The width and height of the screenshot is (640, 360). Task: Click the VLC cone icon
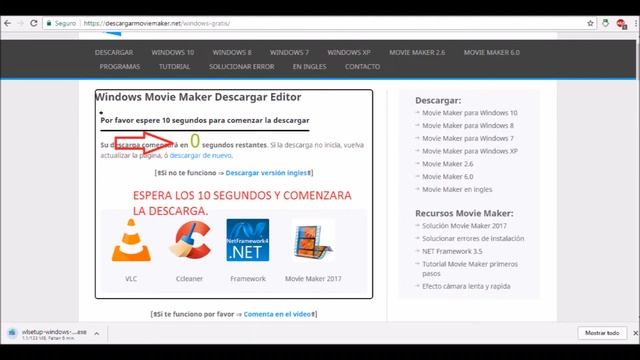pos(131,240)
